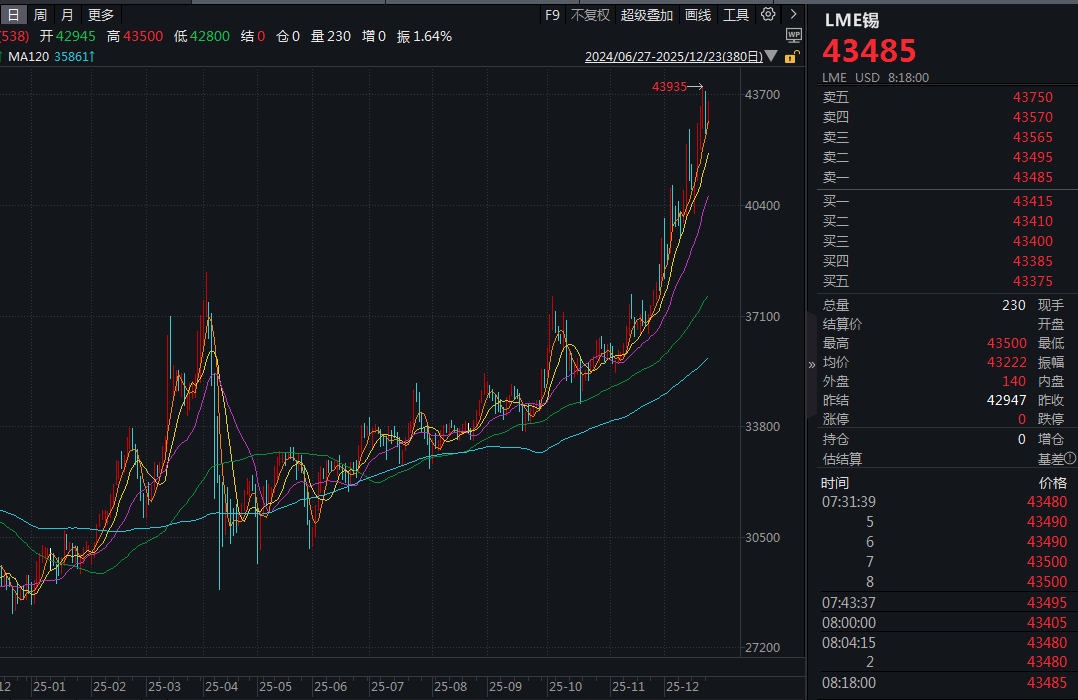1078x700 pixels.
Task: Click the date range 2024/06/27-2025/12/23 link
Action: (673, 58)
